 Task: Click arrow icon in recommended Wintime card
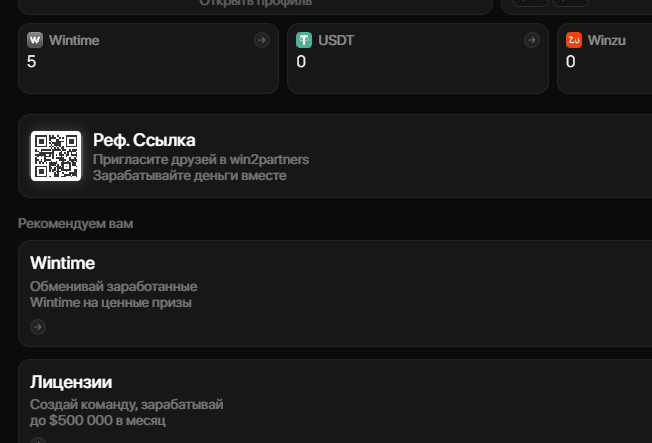[38, 327]
